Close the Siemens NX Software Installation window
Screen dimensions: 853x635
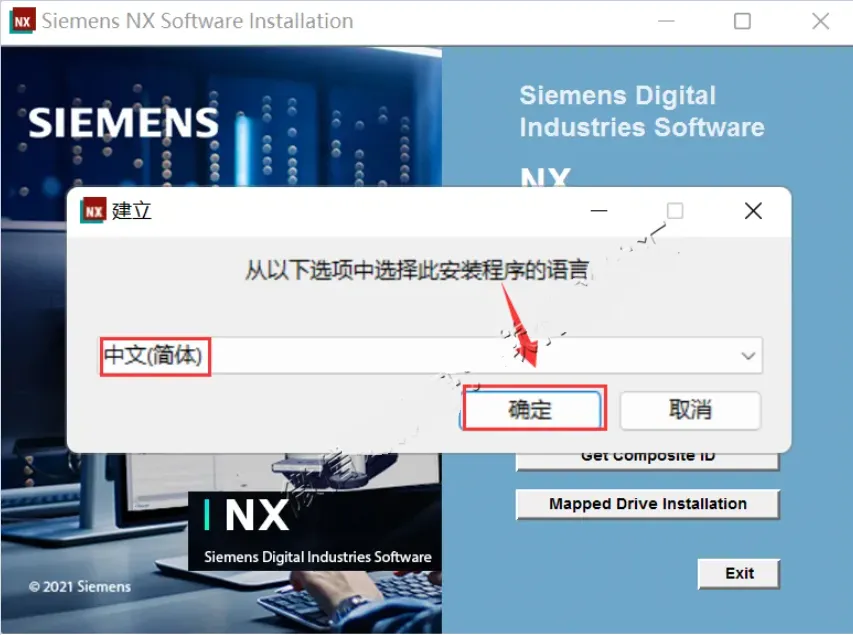point(820,21)
